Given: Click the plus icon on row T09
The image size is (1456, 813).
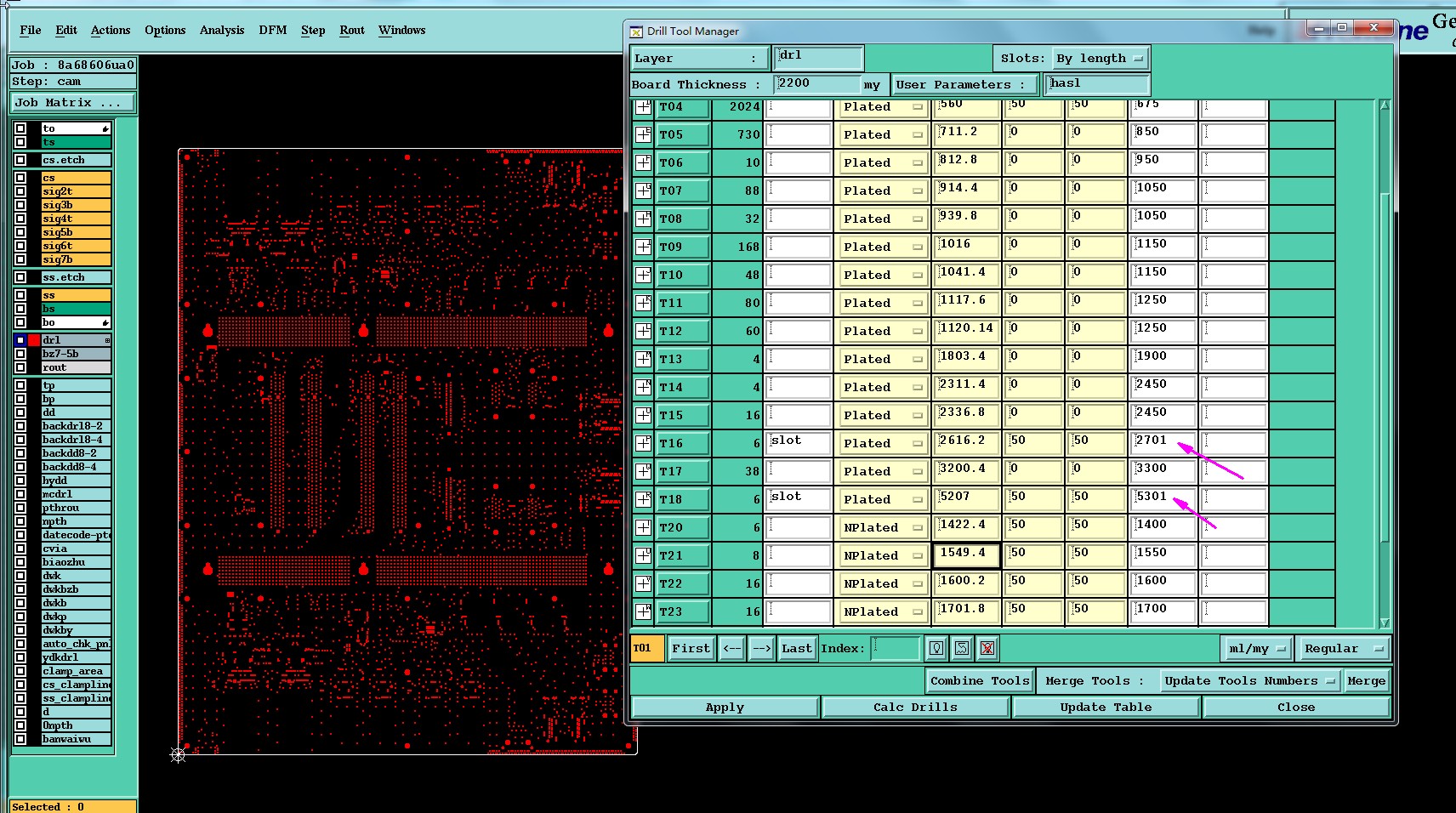Looking at the screenshot, I should tap(644, 247).
